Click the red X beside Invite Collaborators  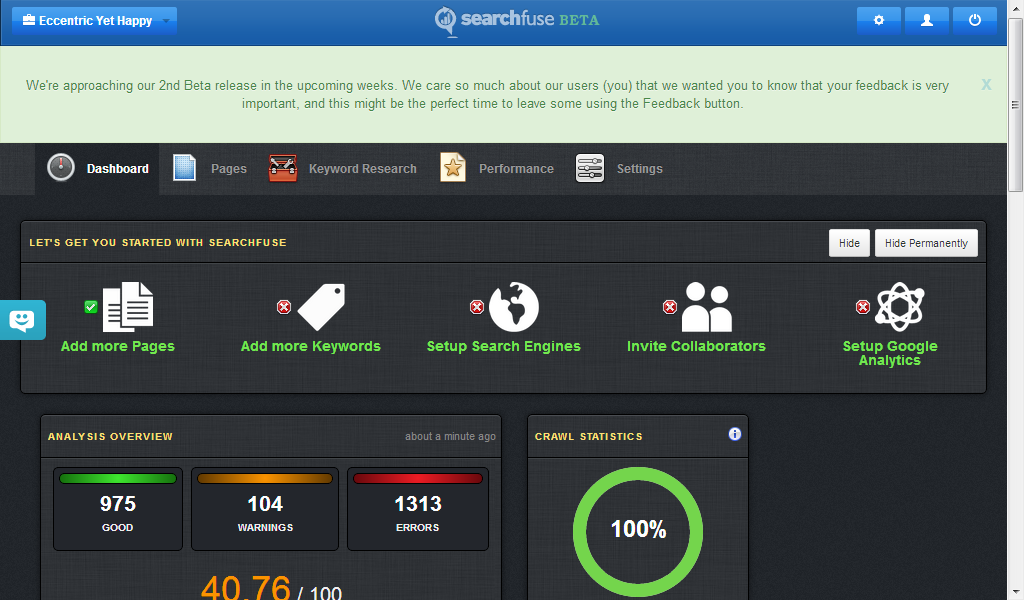point(669,307)
